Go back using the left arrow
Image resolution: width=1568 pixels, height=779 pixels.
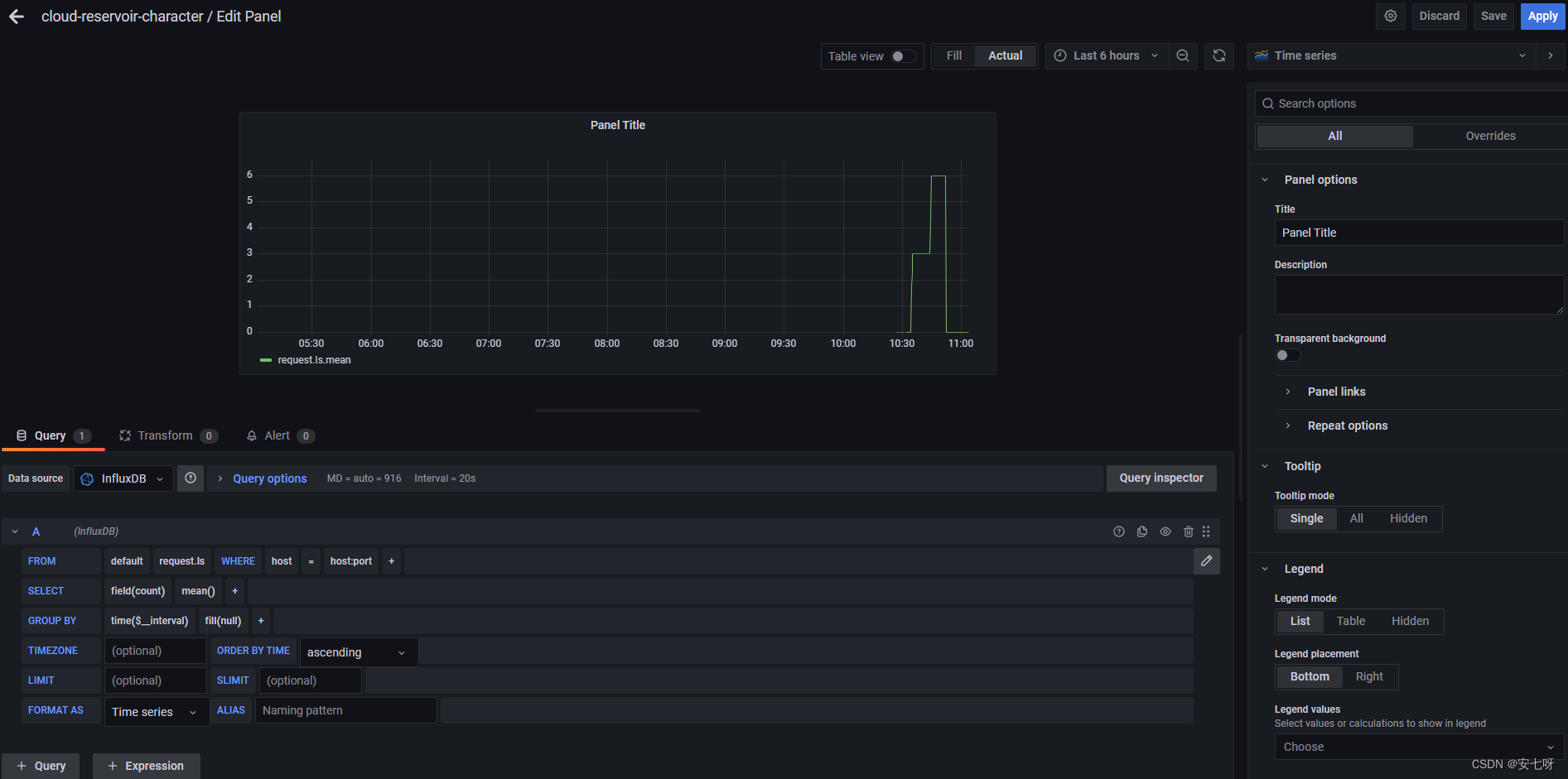tap(17, 17)
